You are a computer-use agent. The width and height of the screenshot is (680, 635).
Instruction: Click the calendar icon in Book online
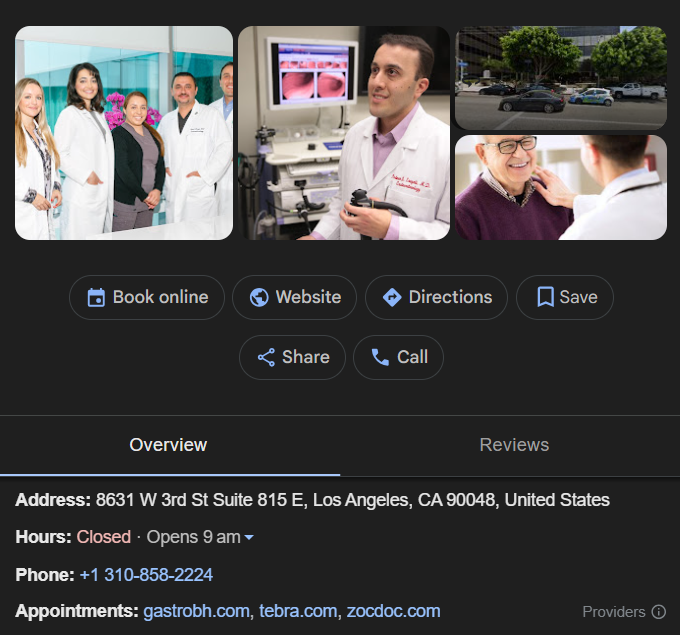click(96, 297)
